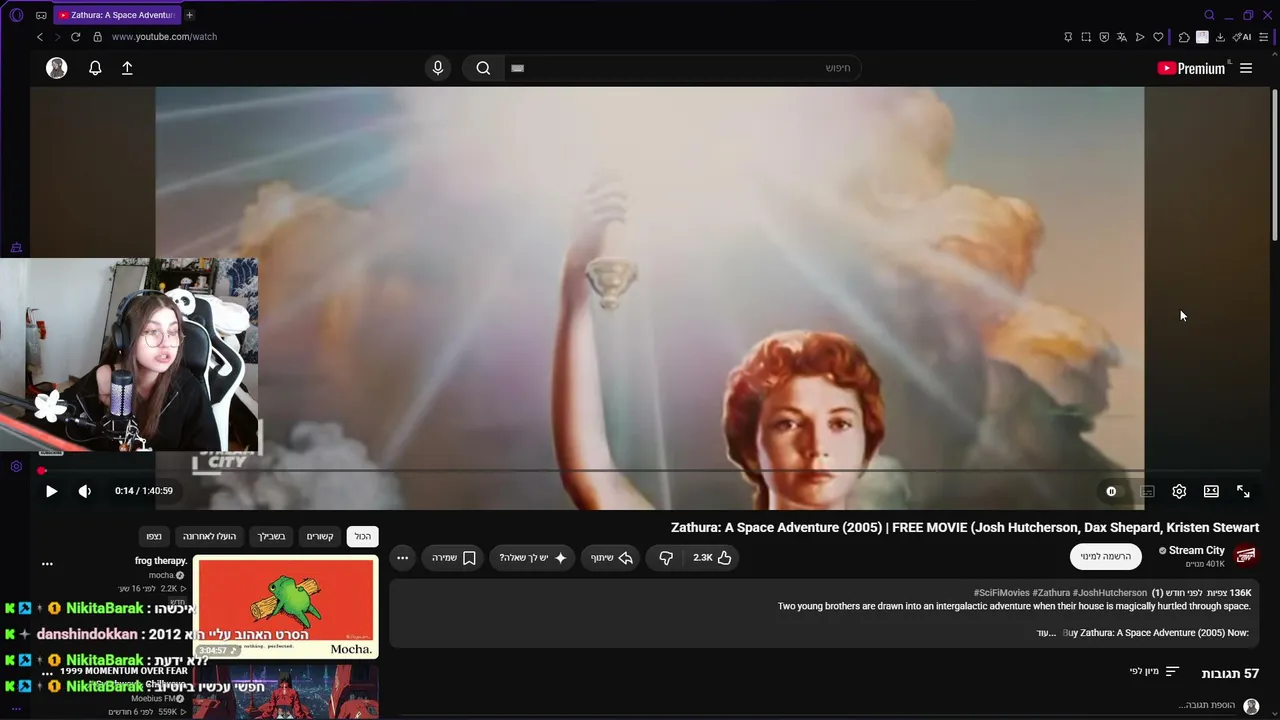Image resolution: width=1280 pixels, height=720 pixels.
Task: Reload the page in the browser
Action: pos(75,37)
